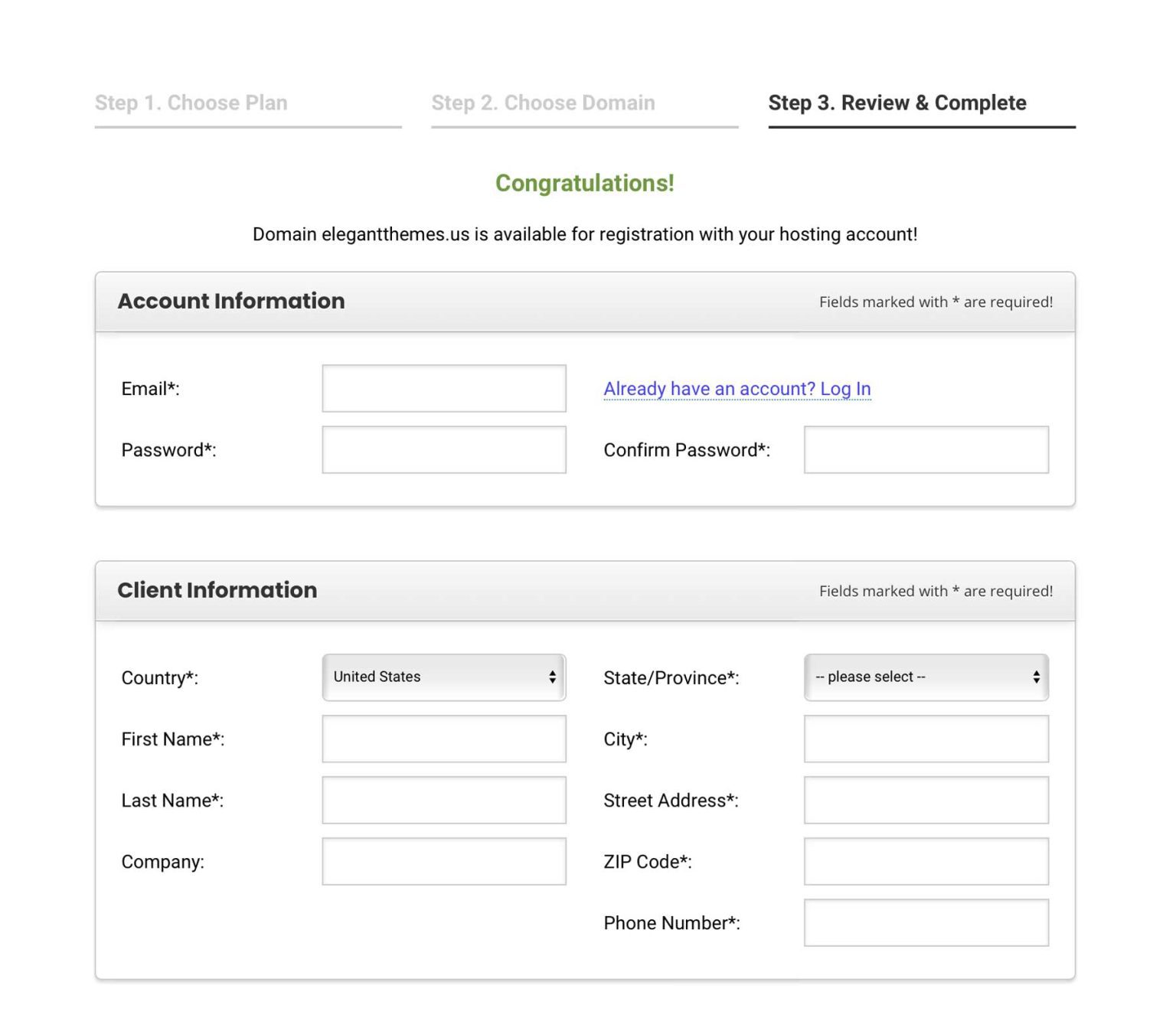Select the Phone Number field
1176x1018 pixels.
[x=926, y=922]
